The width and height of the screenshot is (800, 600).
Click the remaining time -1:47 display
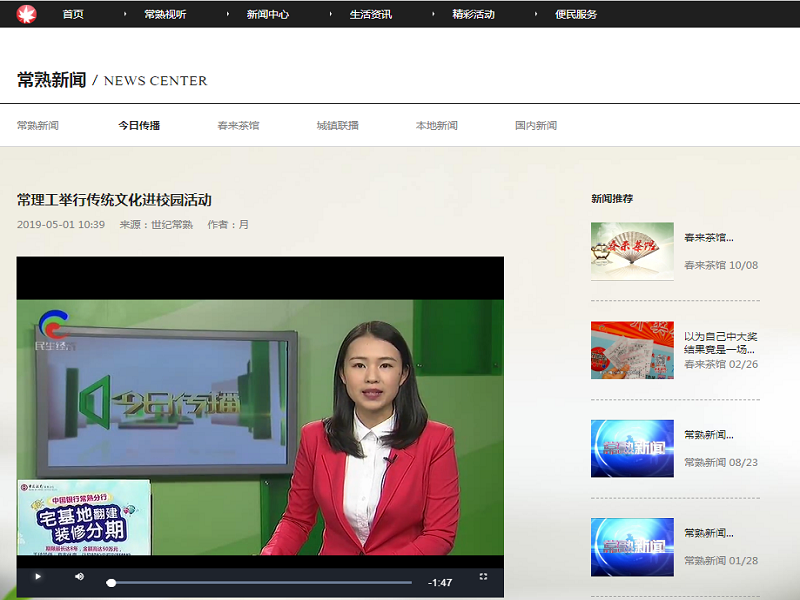[x=440, y=583]
